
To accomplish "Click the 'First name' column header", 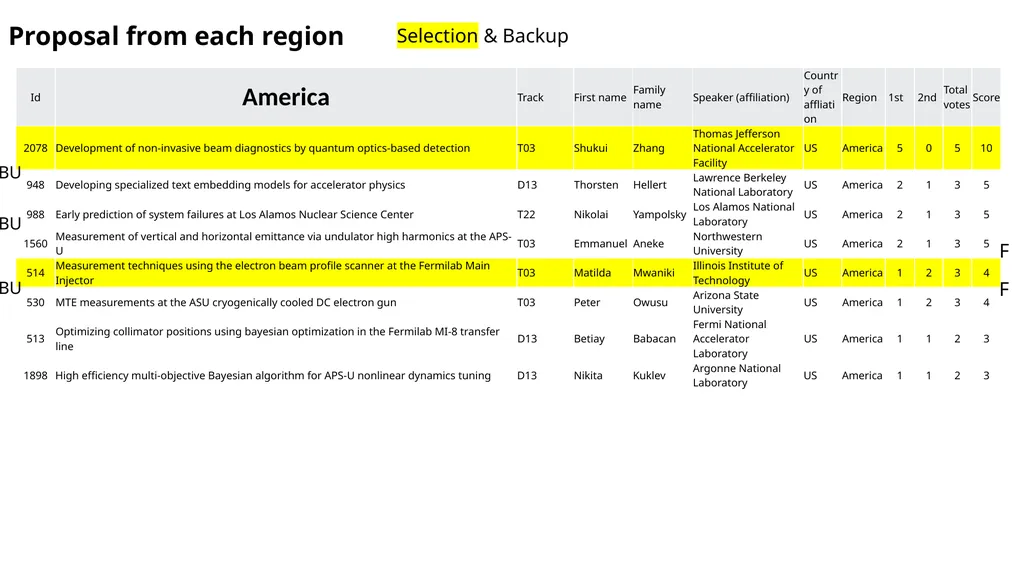I will coord(600,97).
